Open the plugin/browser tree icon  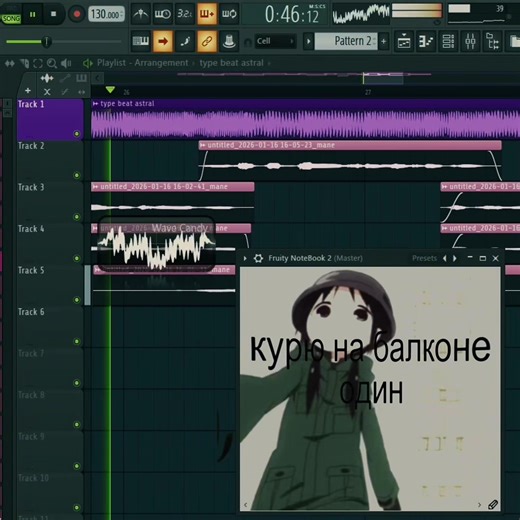click(x=492, y=42)
